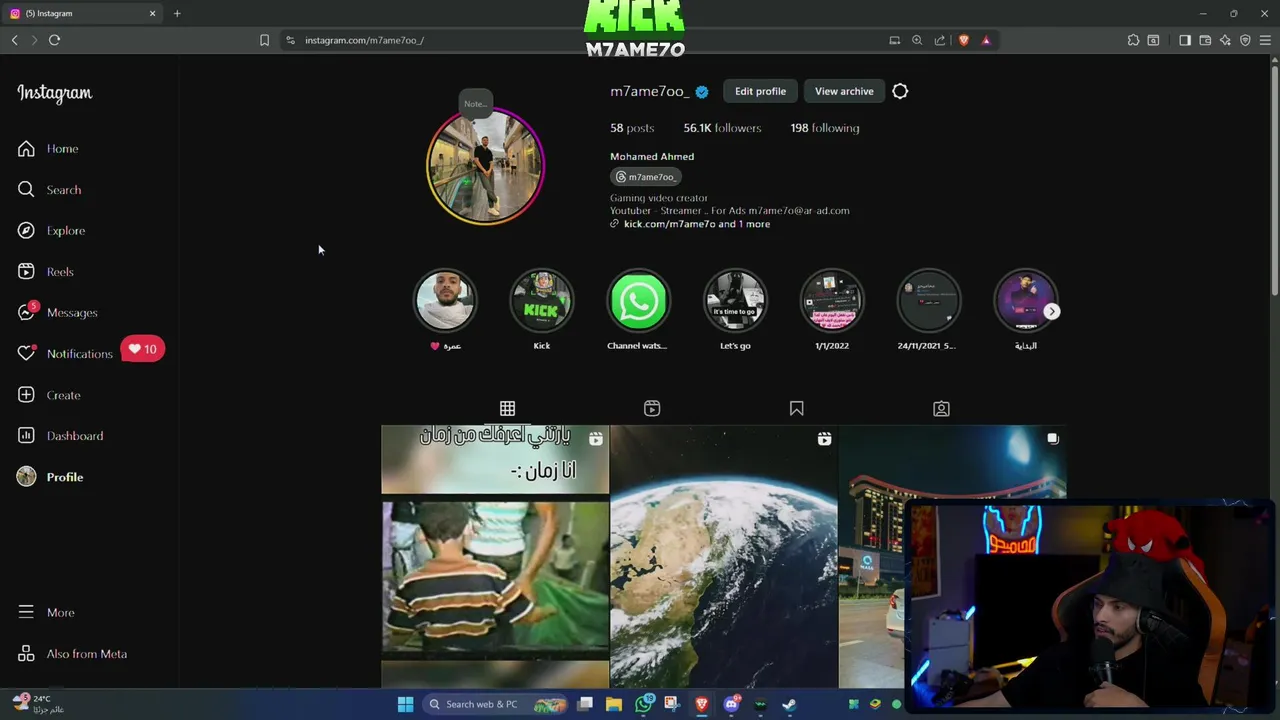Open the عمرة highlight
This screenshot has height=720, width=1280.
click(445, 301)
